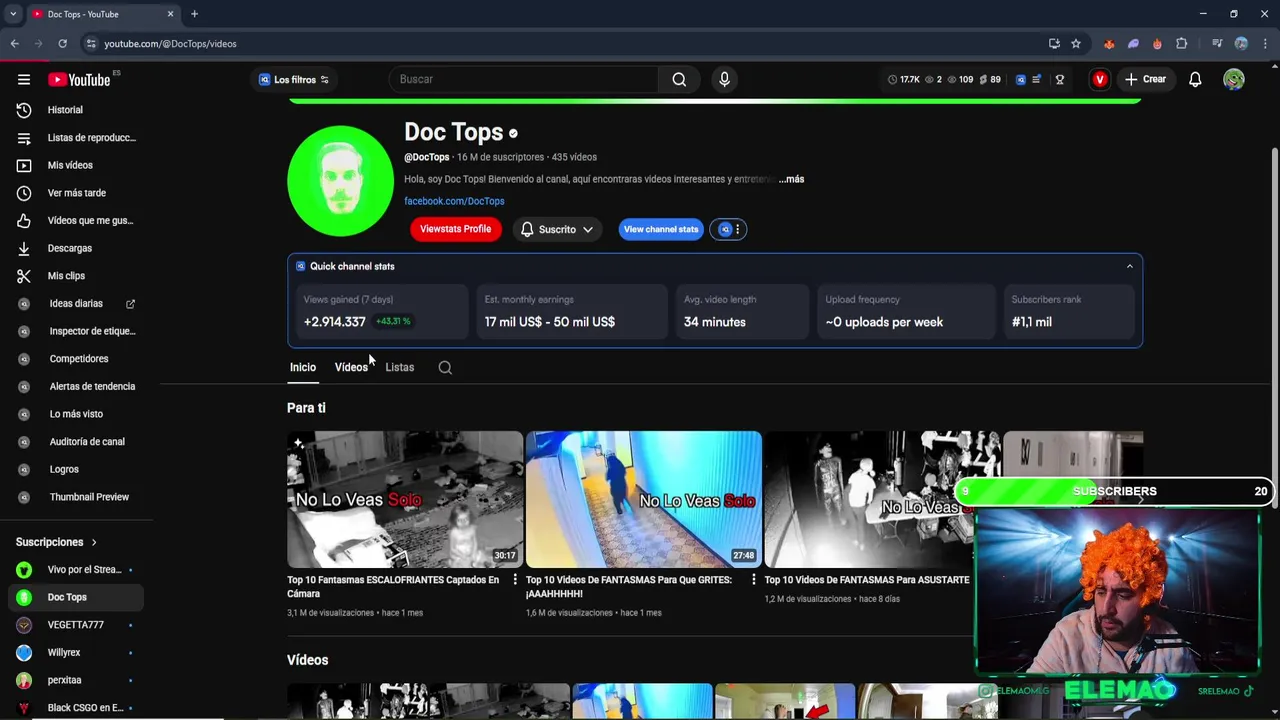
Task: Click the Viewstats Profile button
Action: coord(455,229)
